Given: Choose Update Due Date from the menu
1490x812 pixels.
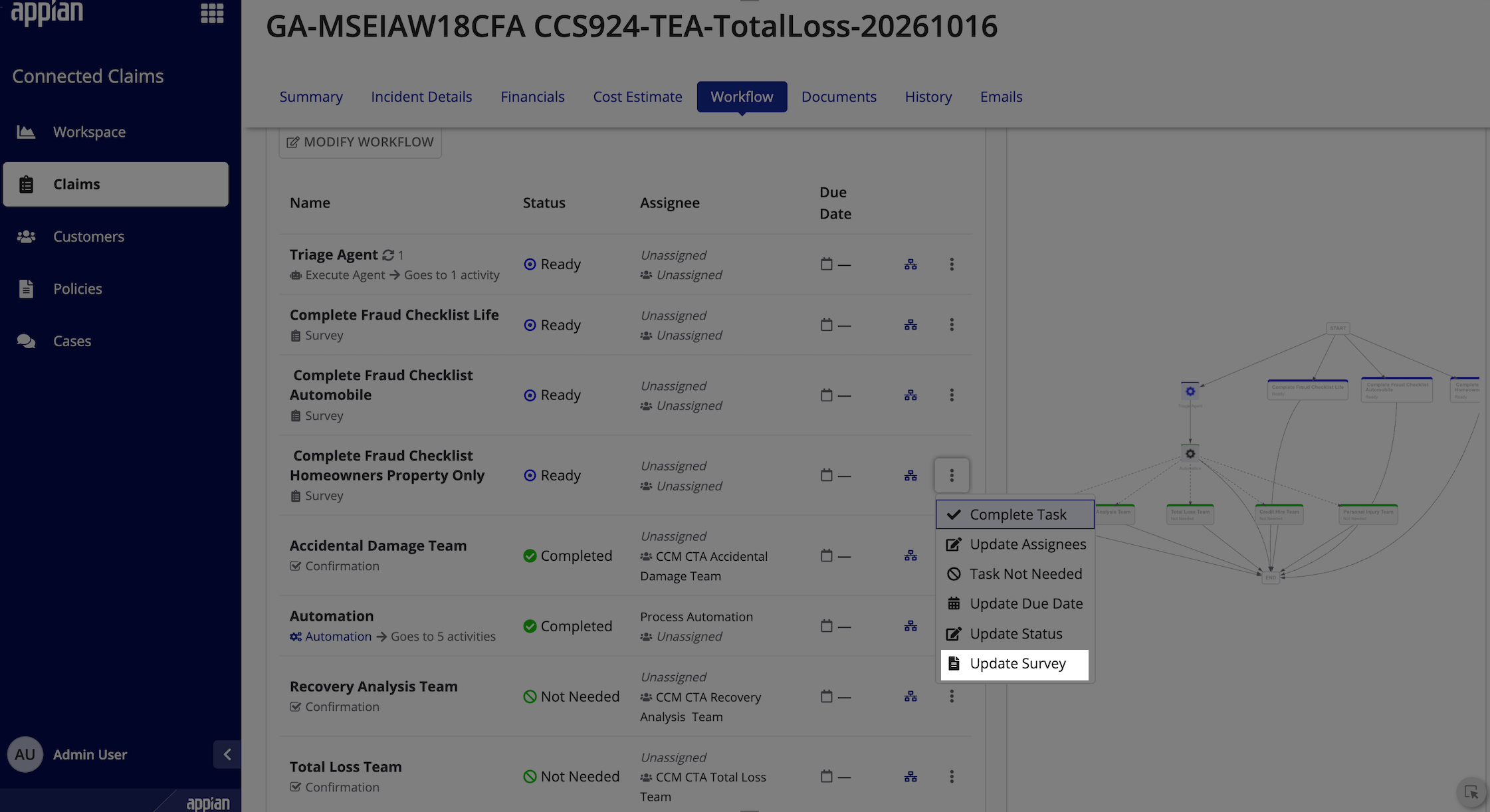Looking at the screenshot, I should (x=1015, y=604).
